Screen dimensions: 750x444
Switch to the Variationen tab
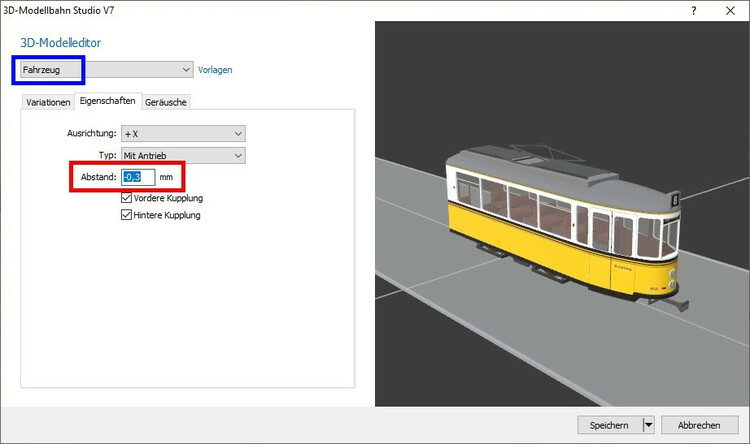coord(48,102)
